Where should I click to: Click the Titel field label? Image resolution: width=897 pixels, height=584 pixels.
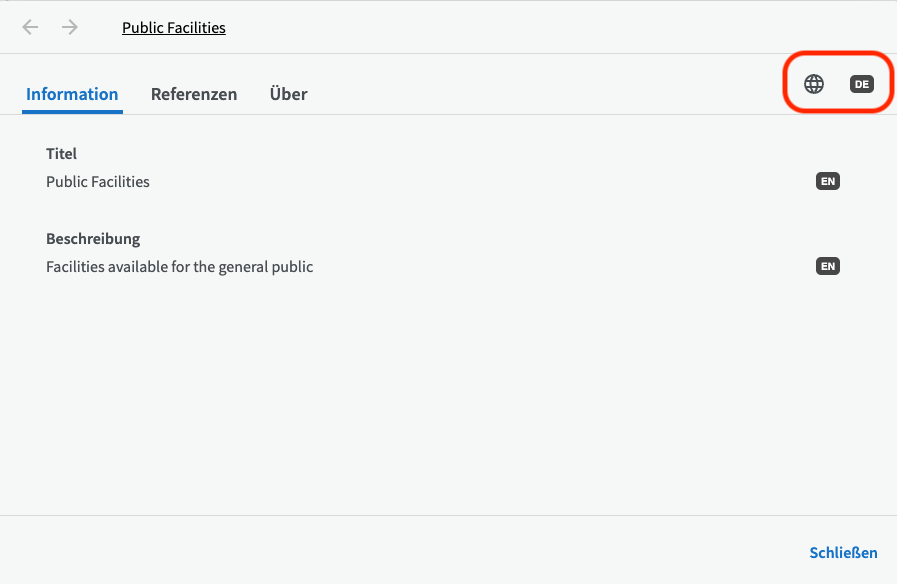61,154
